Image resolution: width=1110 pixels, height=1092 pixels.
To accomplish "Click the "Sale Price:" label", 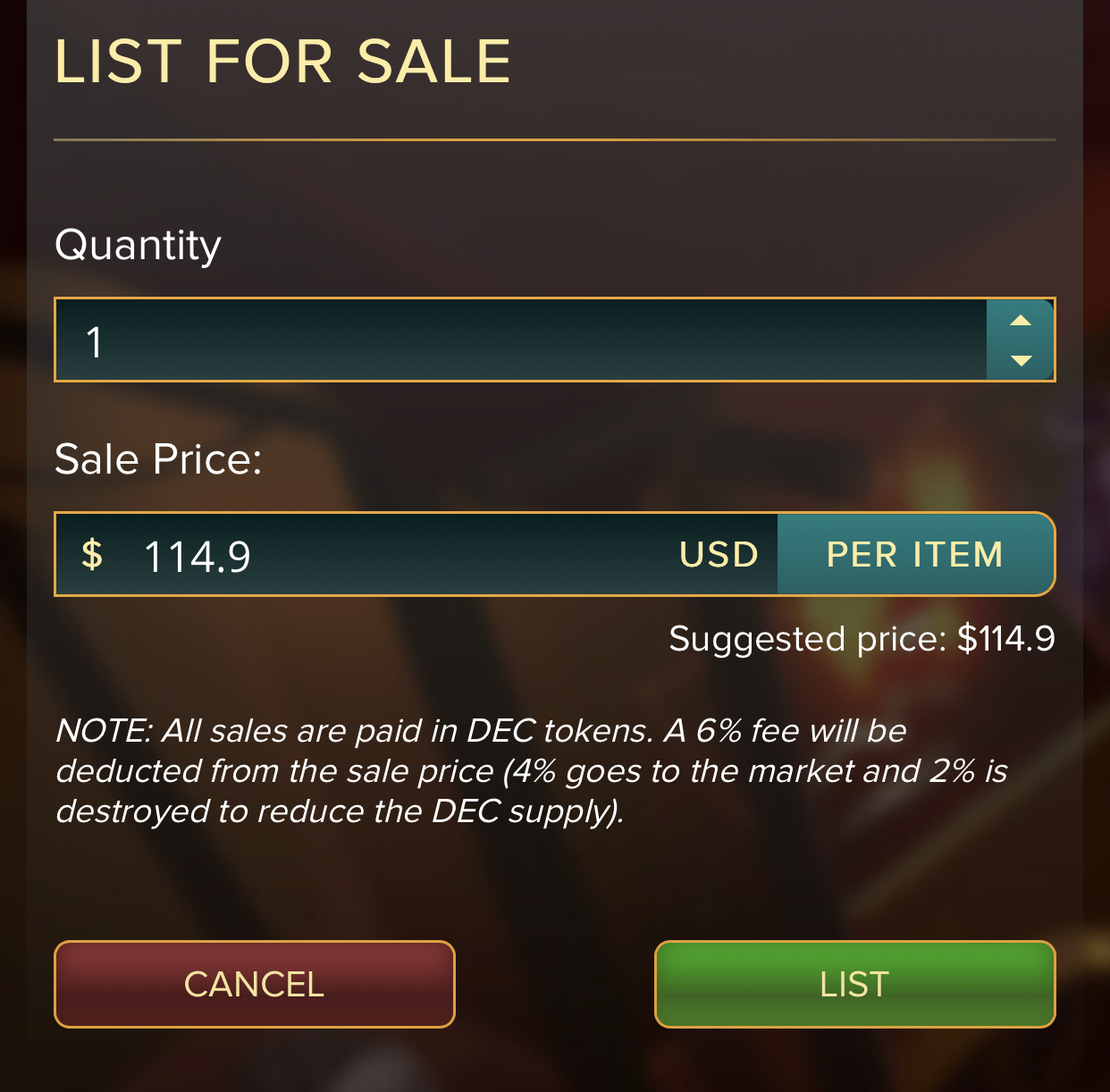I will [x=158, y=459].
